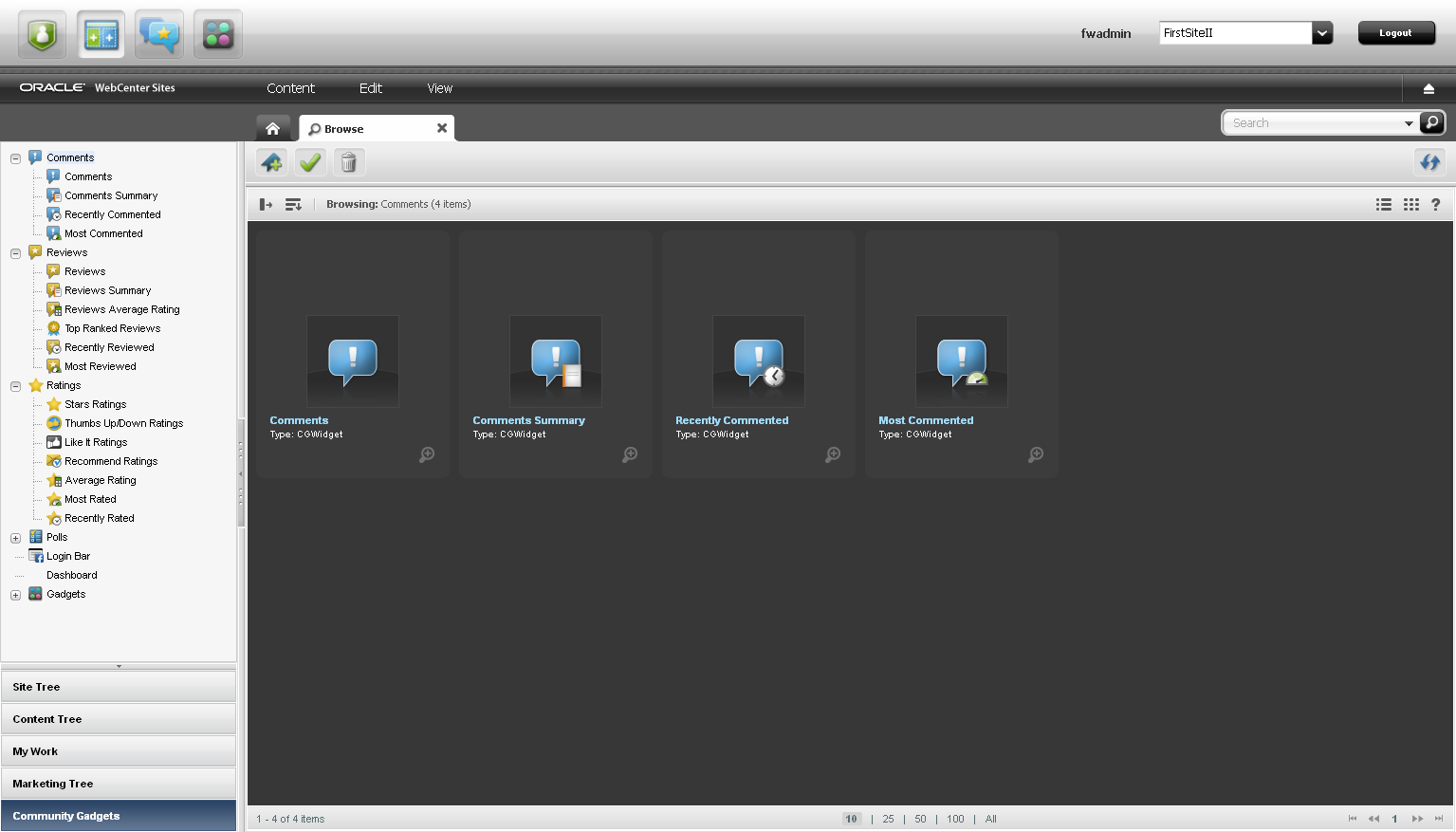Open the Content Tree panel
Image resolution: width=1456 pixels, height=832 pixels.
[119, 719]
